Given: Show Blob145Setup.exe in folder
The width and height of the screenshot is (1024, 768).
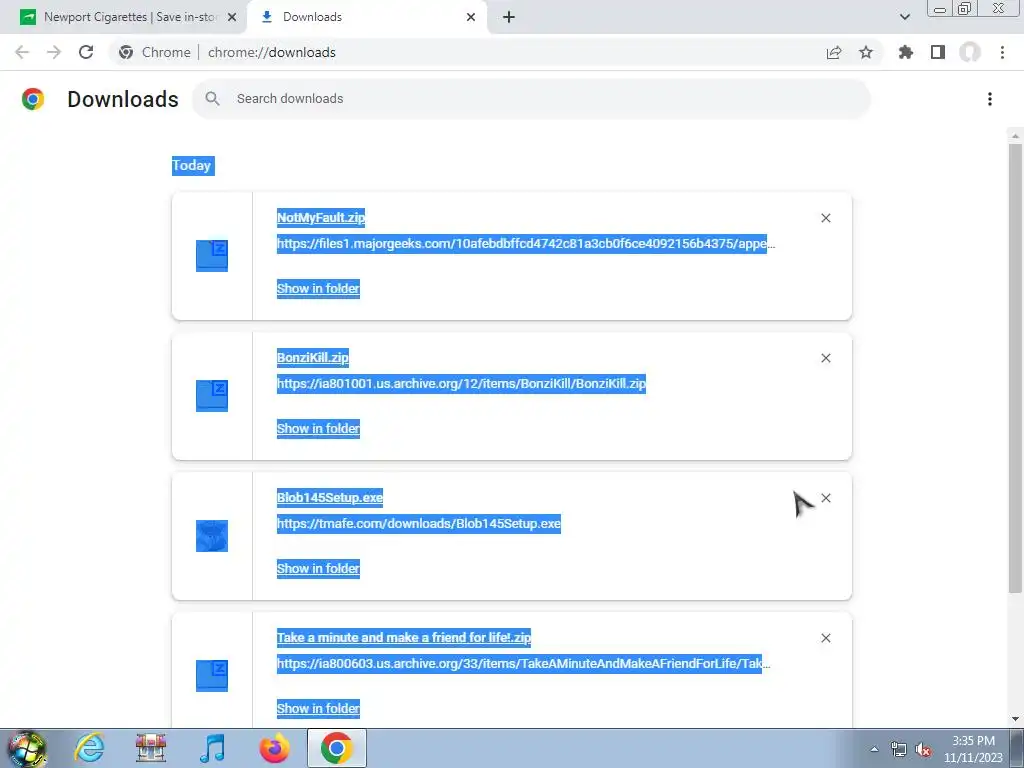Looking at the screenshot, I should (x=318, y=569).
